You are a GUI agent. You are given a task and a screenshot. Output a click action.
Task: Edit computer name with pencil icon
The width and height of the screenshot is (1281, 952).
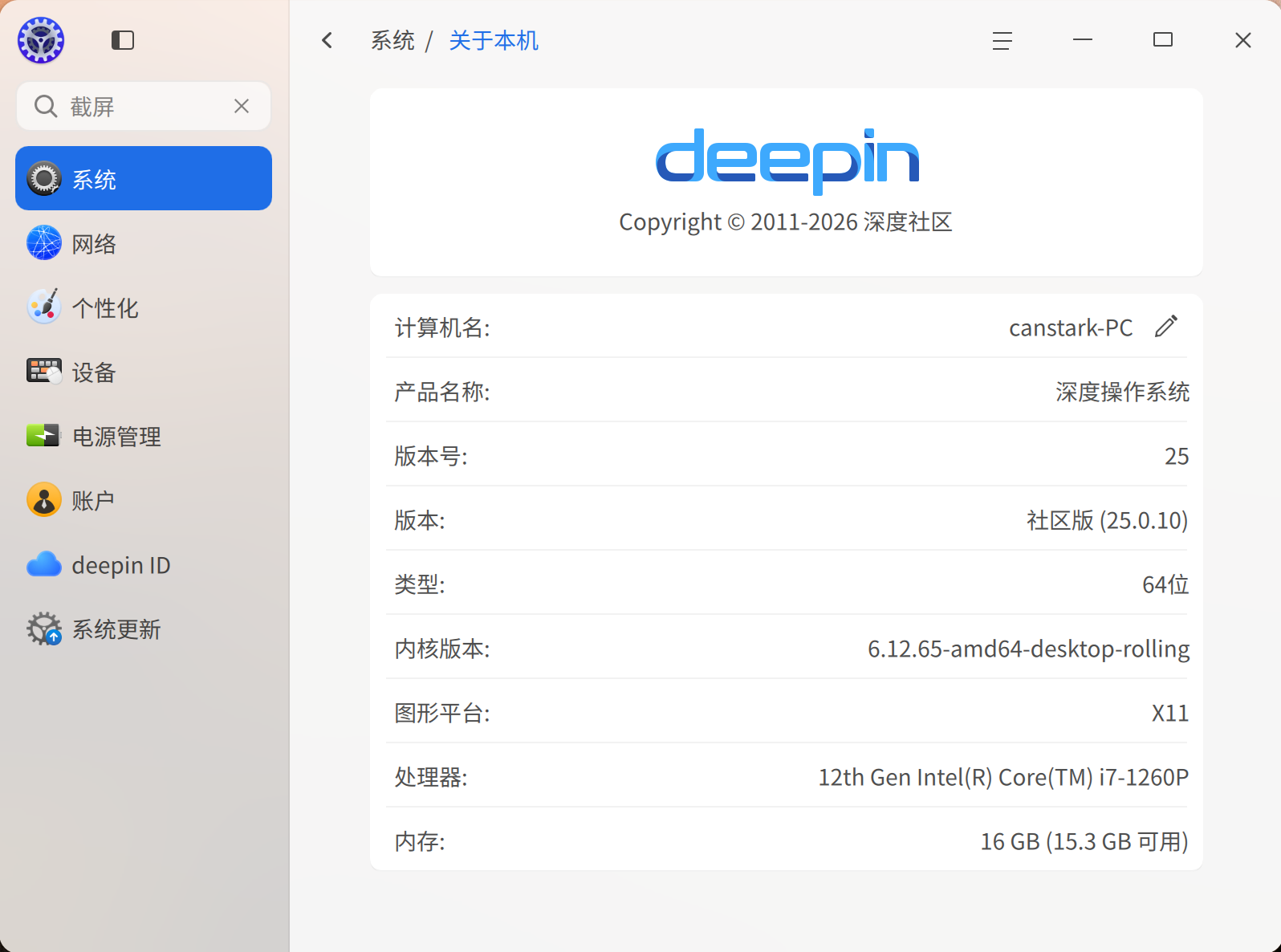coord(1166,326)
